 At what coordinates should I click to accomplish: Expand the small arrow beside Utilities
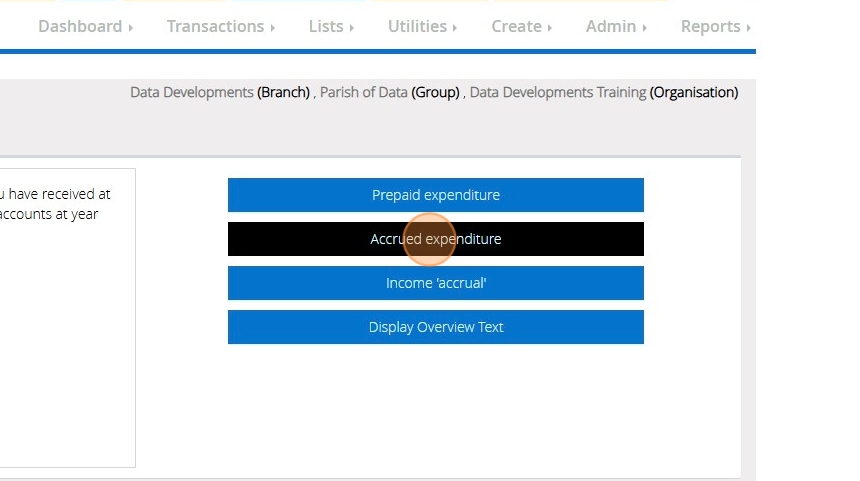pyautogui.click(x=455, y=28)
